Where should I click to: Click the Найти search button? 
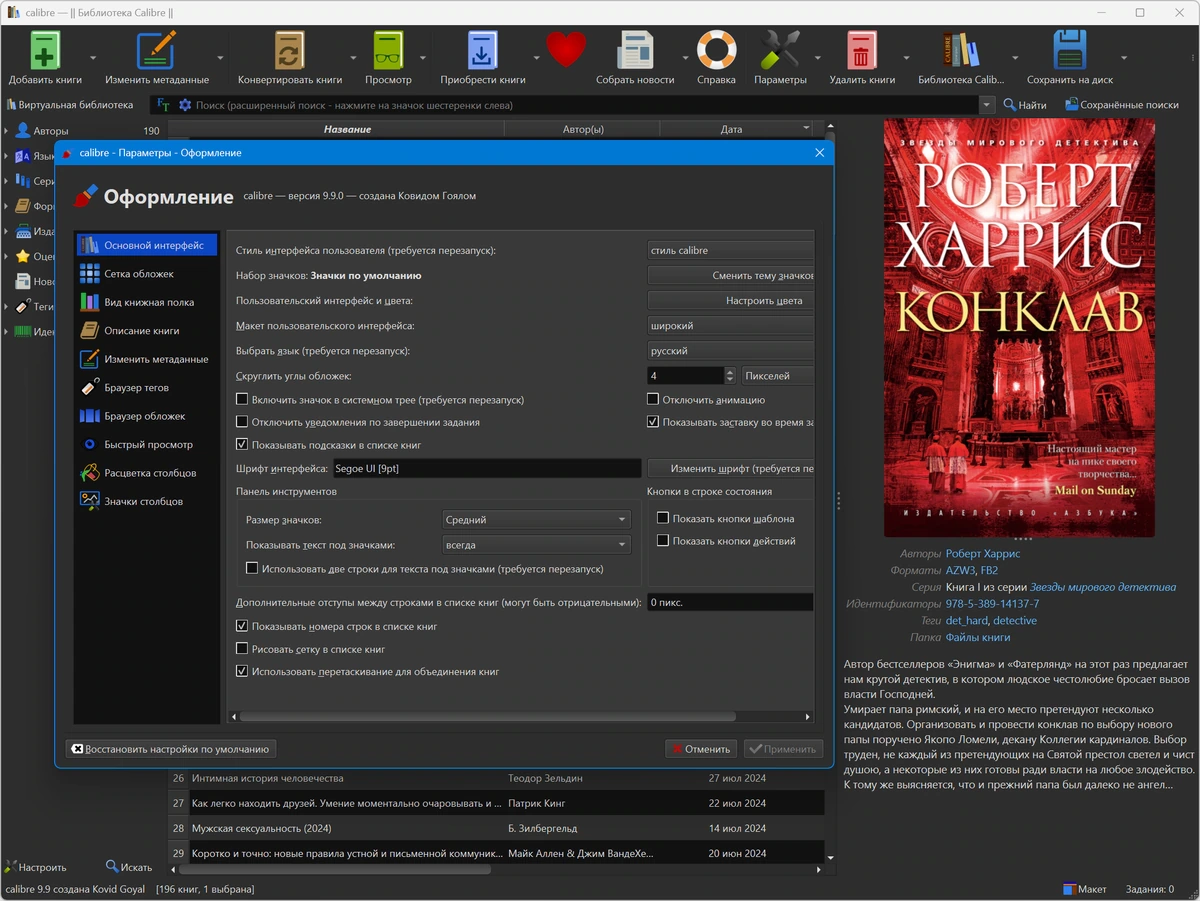[x=1025, y=105]
